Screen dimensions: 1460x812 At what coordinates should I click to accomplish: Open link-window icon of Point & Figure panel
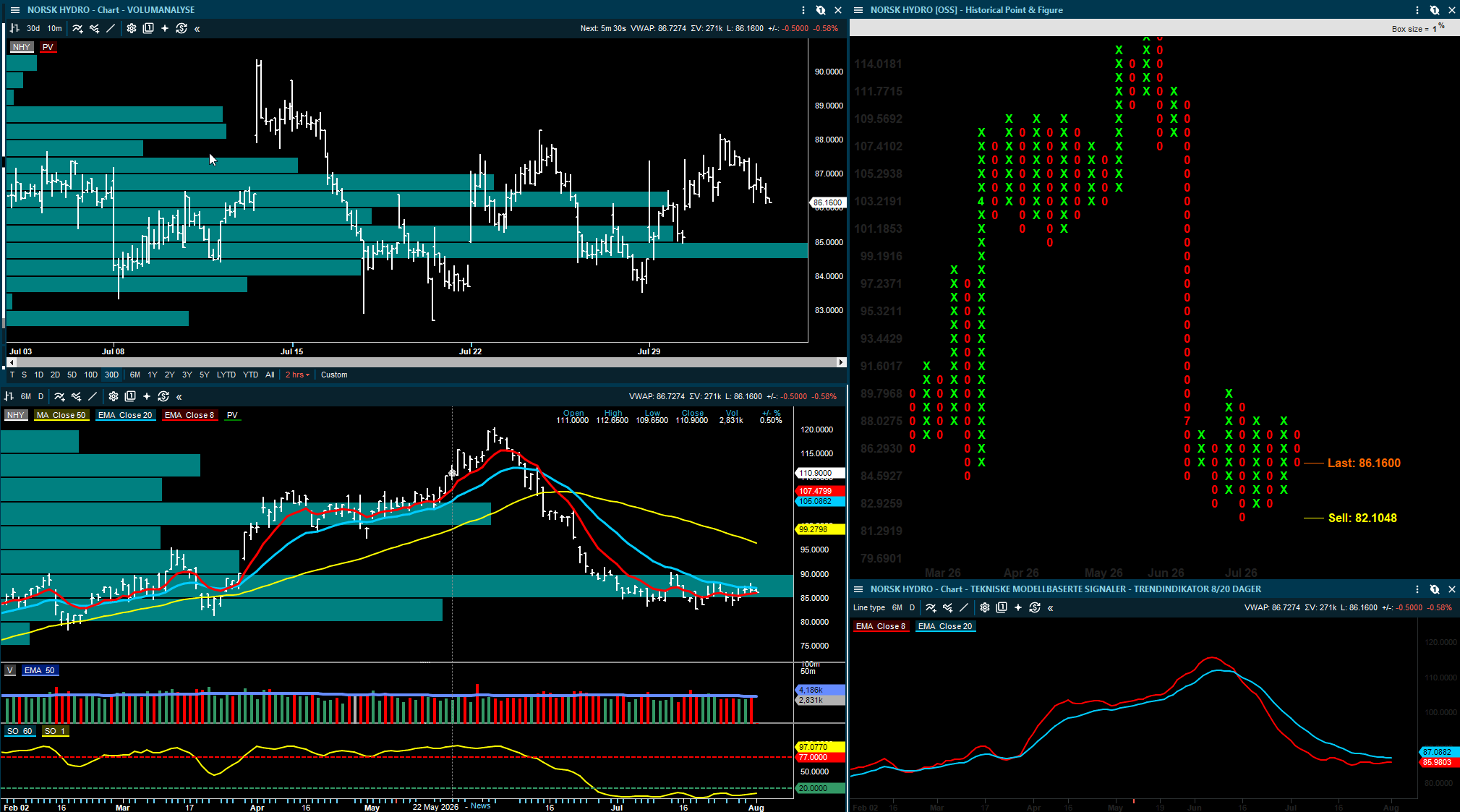pos(1435,10)
